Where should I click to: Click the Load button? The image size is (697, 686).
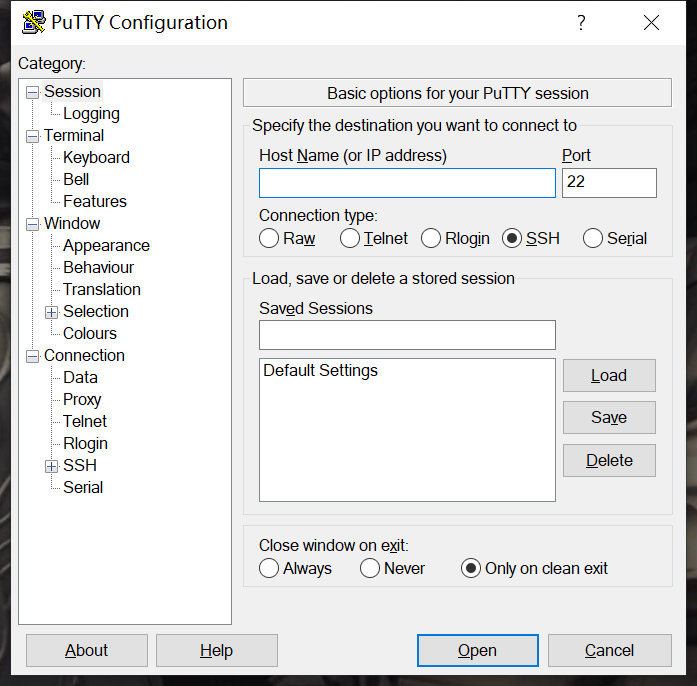609,376
